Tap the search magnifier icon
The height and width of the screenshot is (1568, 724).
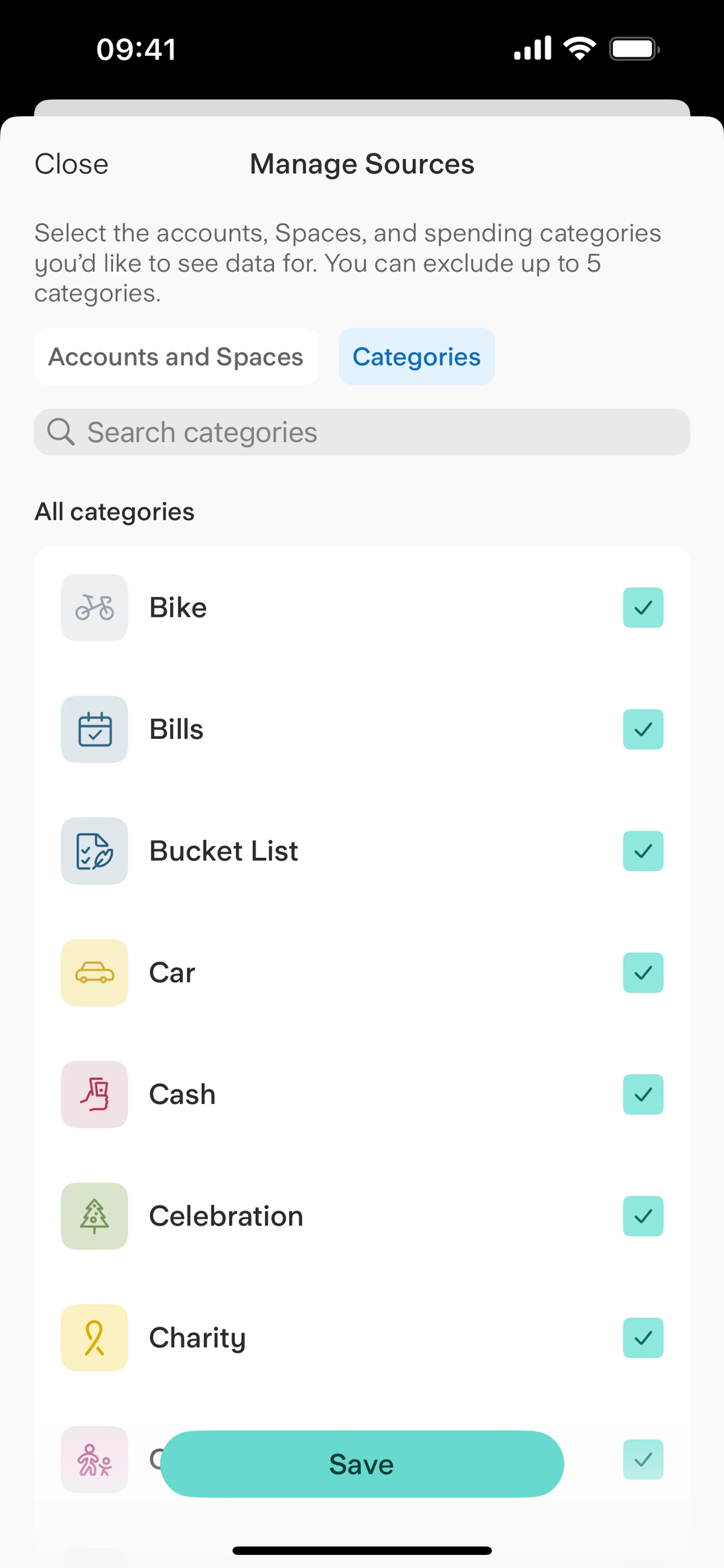pos(61,432)
